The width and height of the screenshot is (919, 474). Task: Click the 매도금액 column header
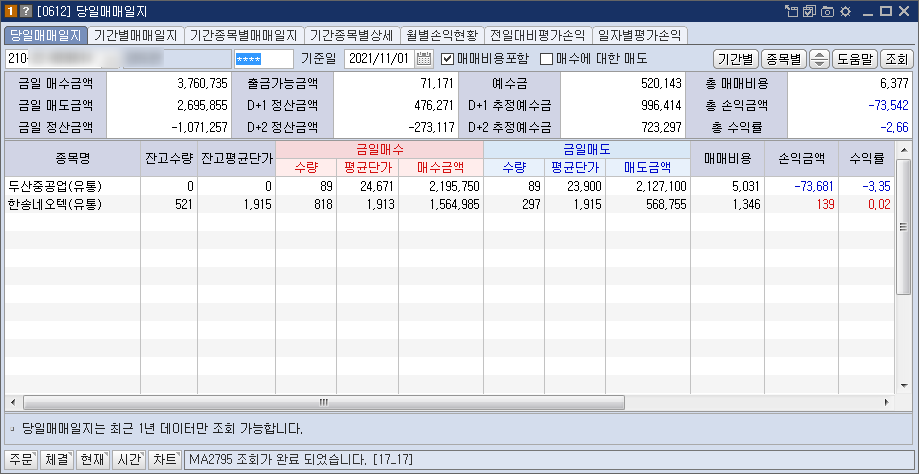pyautogui.click(x=648, y=168)
